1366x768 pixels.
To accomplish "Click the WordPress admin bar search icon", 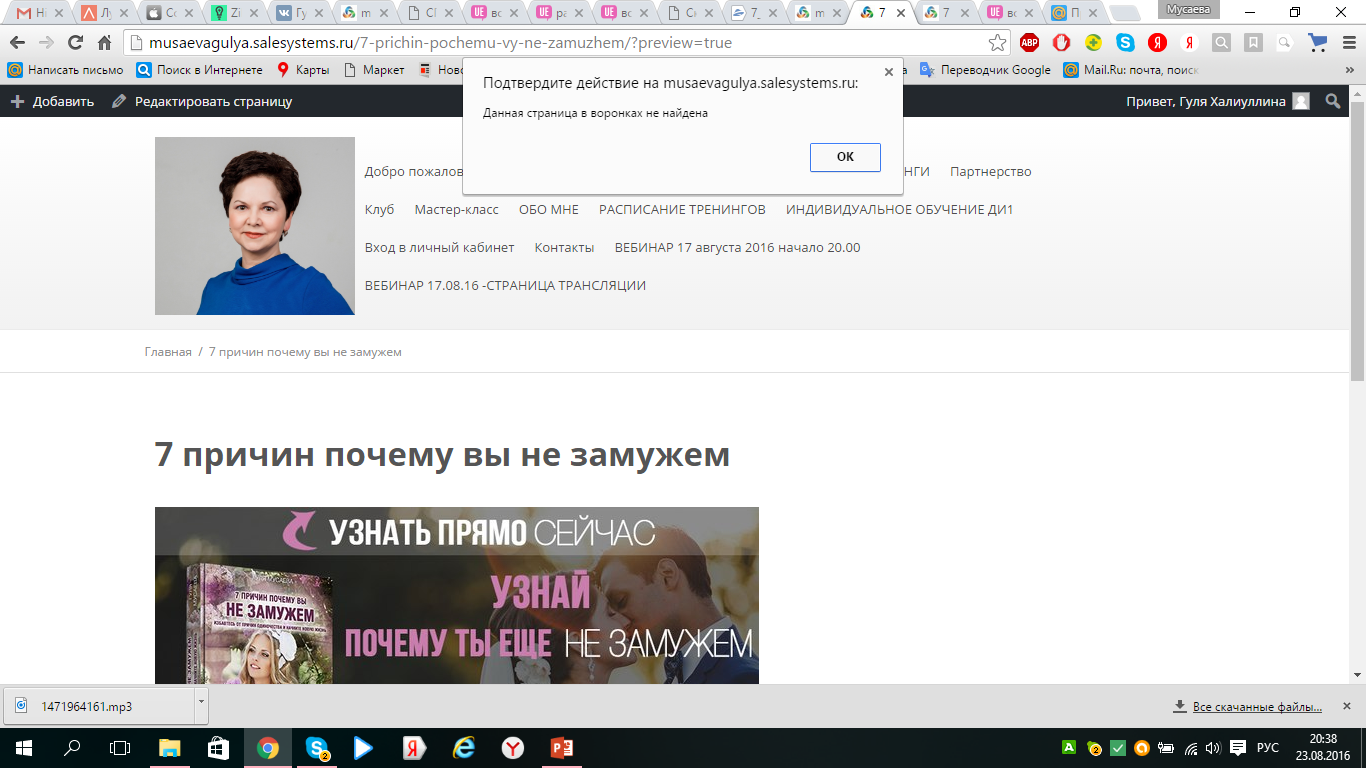I will pyautogui.click(x=1333, y=101).
